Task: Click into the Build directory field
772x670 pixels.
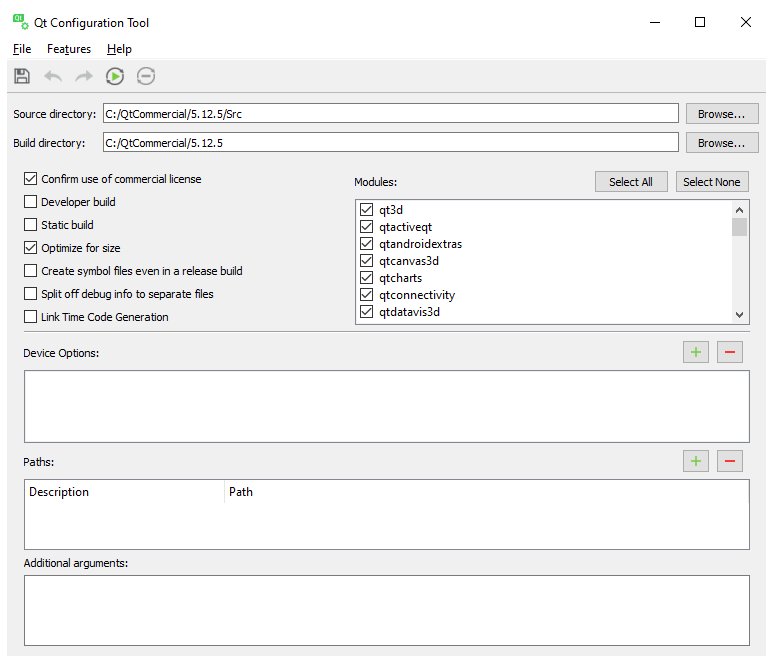Action: click(390, 143)
